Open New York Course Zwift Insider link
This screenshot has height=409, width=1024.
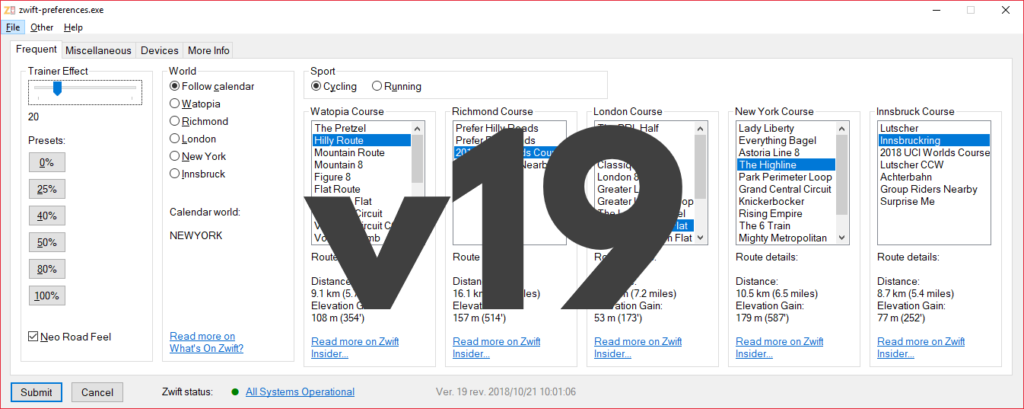[779, 348]
